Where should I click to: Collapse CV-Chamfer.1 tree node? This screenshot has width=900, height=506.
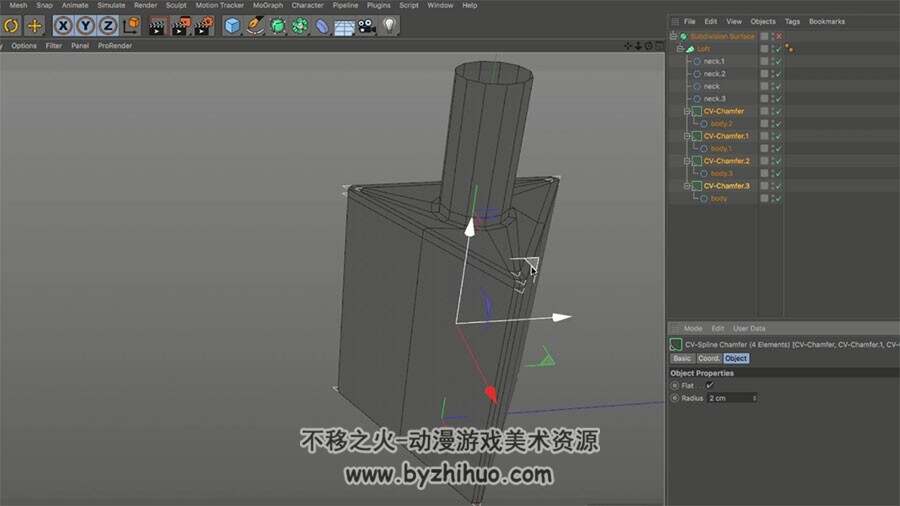[x=687, y=136]
